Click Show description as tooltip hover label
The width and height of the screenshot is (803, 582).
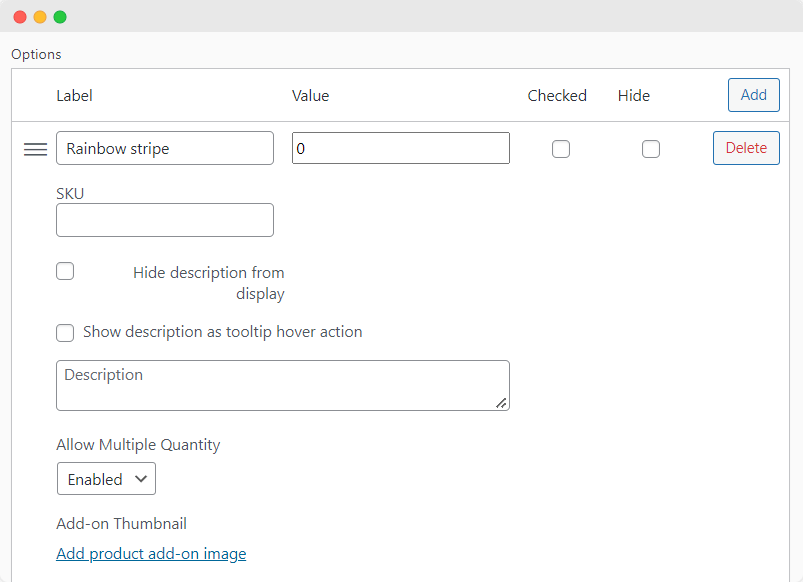pyautogui.click(x=223, y=332)
